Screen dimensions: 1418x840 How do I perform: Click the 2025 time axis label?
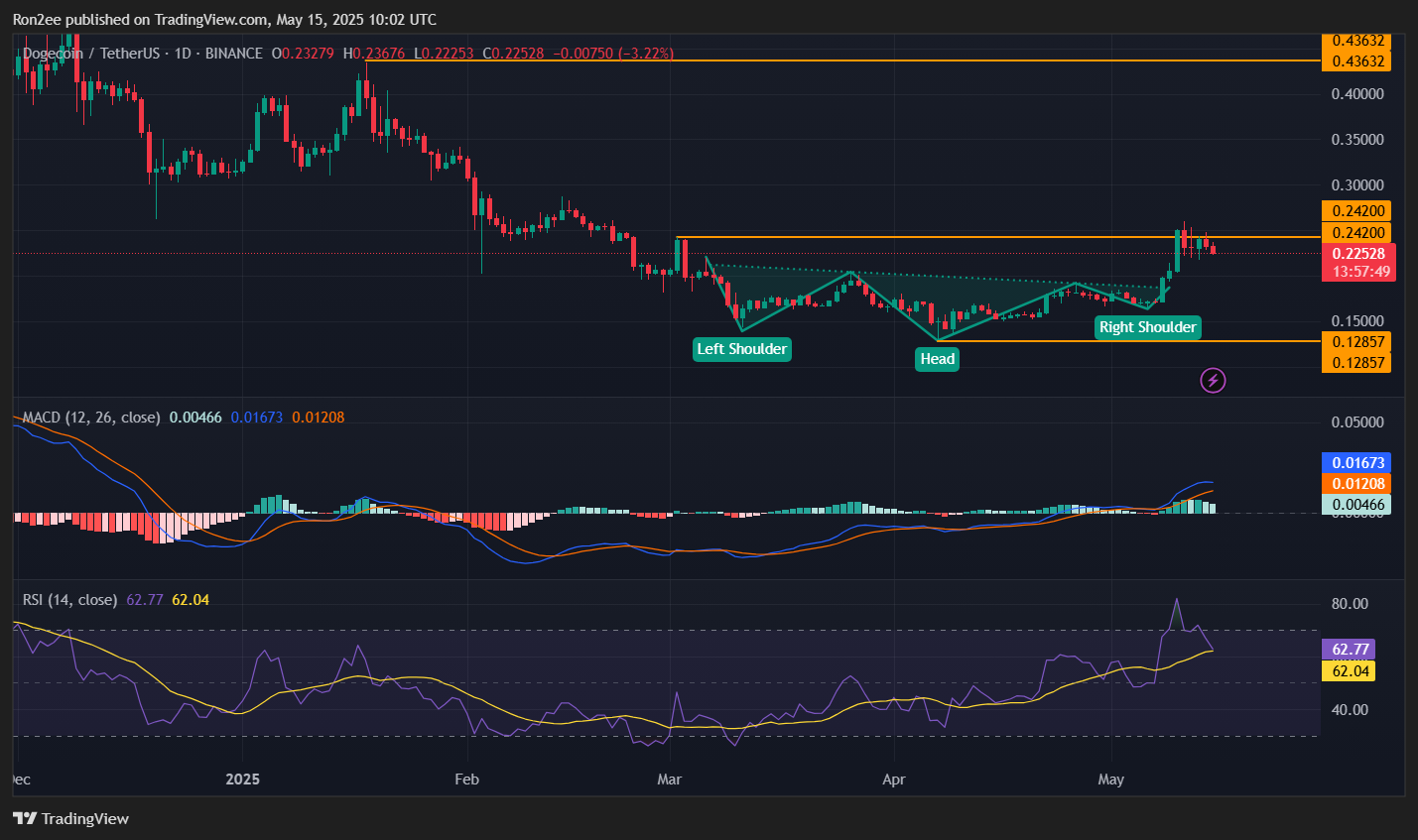[x=242, y=780]
